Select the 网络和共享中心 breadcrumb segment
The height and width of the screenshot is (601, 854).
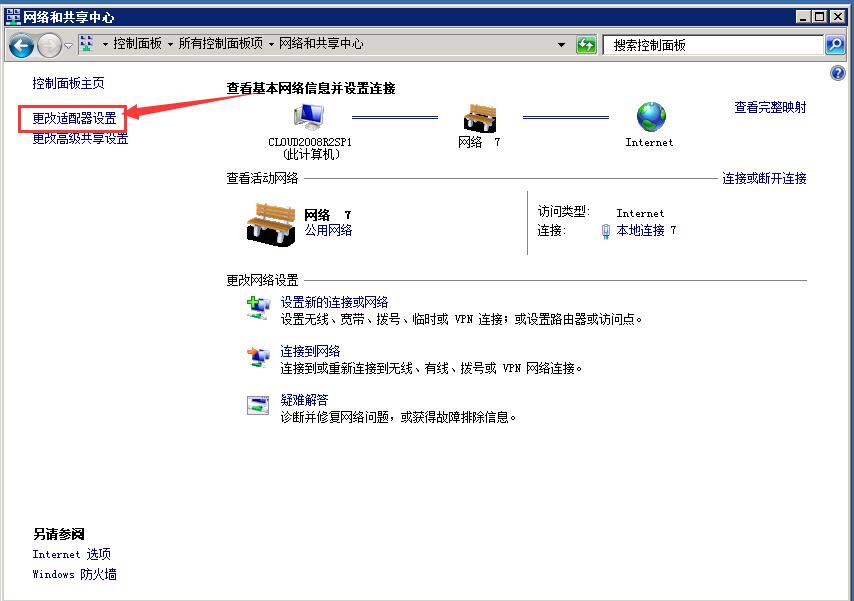click(321, 44)
